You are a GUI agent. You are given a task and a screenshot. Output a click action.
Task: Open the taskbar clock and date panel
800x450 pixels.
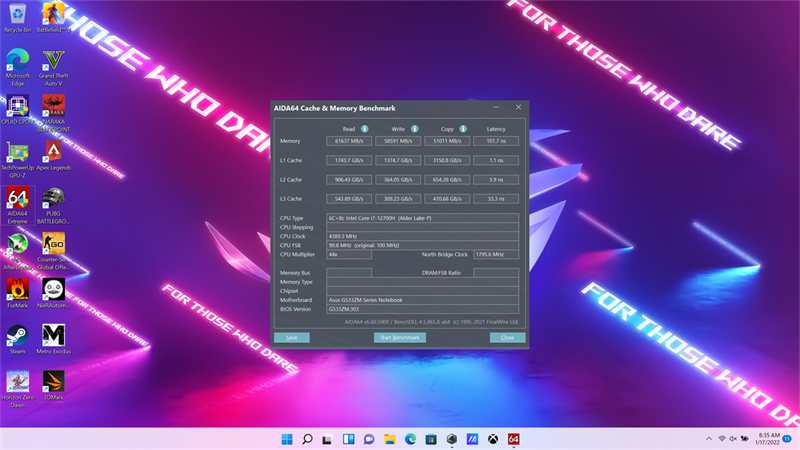pos(767,439)
